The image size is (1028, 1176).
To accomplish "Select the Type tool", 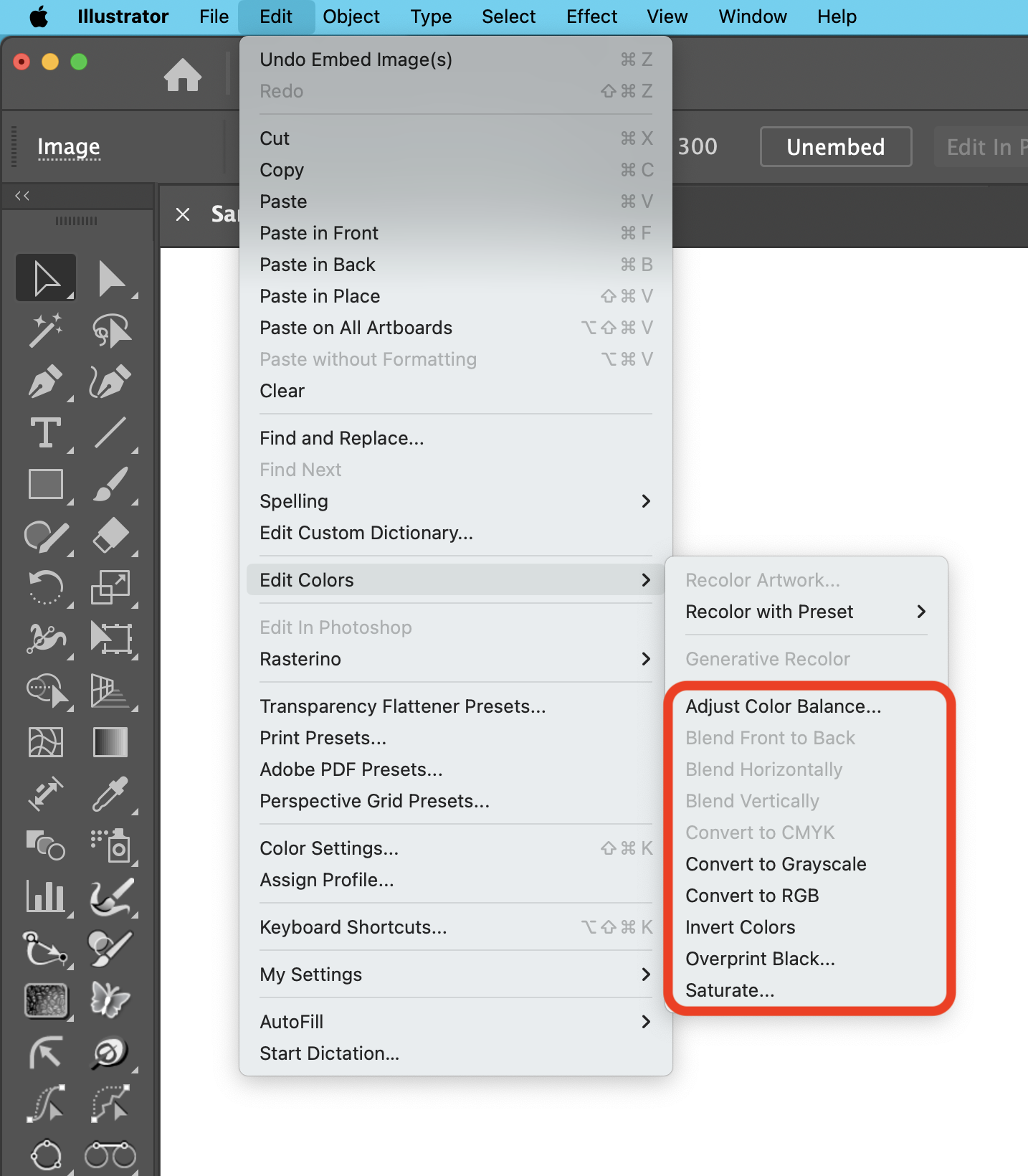I will pos(44,433).
